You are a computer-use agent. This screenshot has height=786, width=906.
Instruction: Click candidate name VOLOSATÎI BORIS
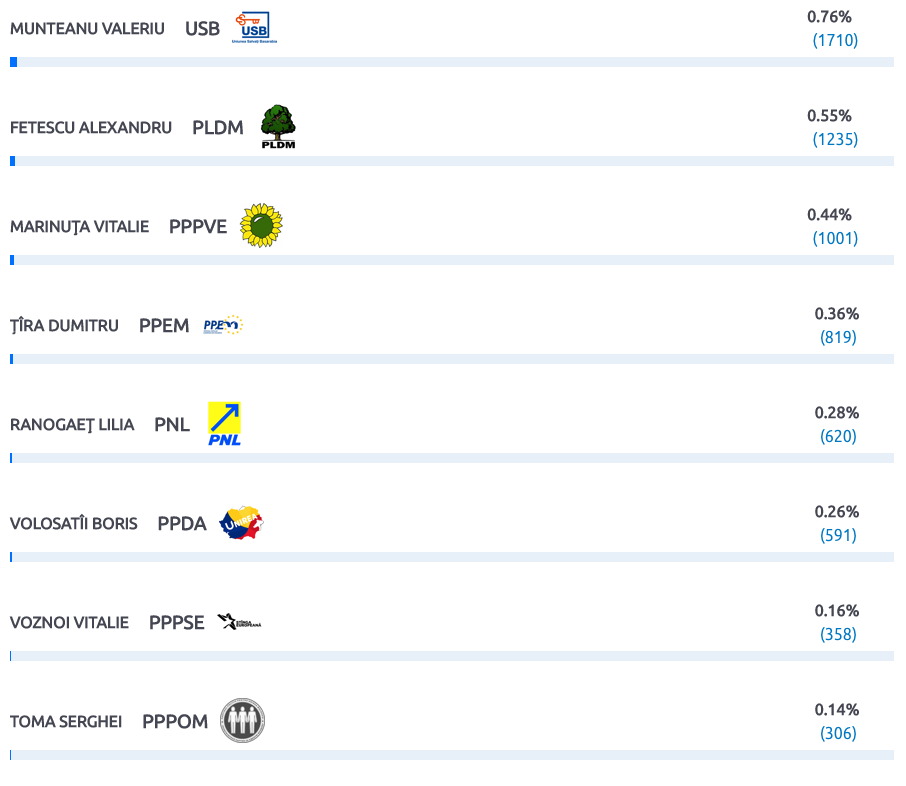74,524
